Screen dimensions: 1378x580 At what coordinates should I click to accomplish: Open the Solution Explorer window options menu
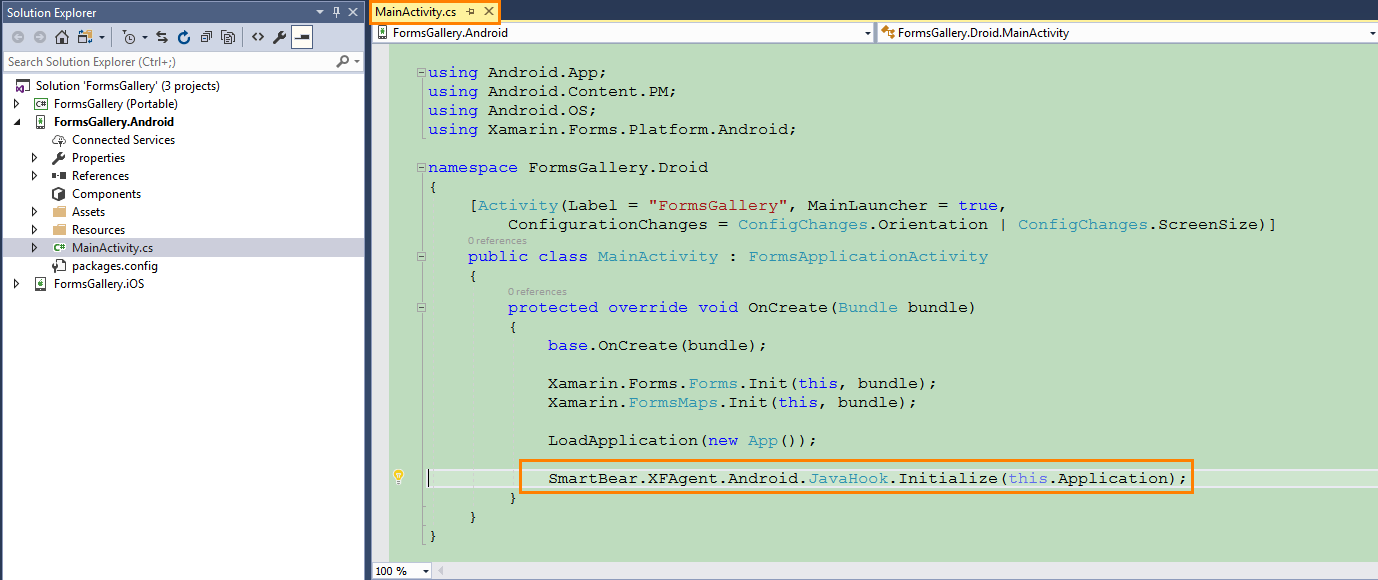[320, 11]
